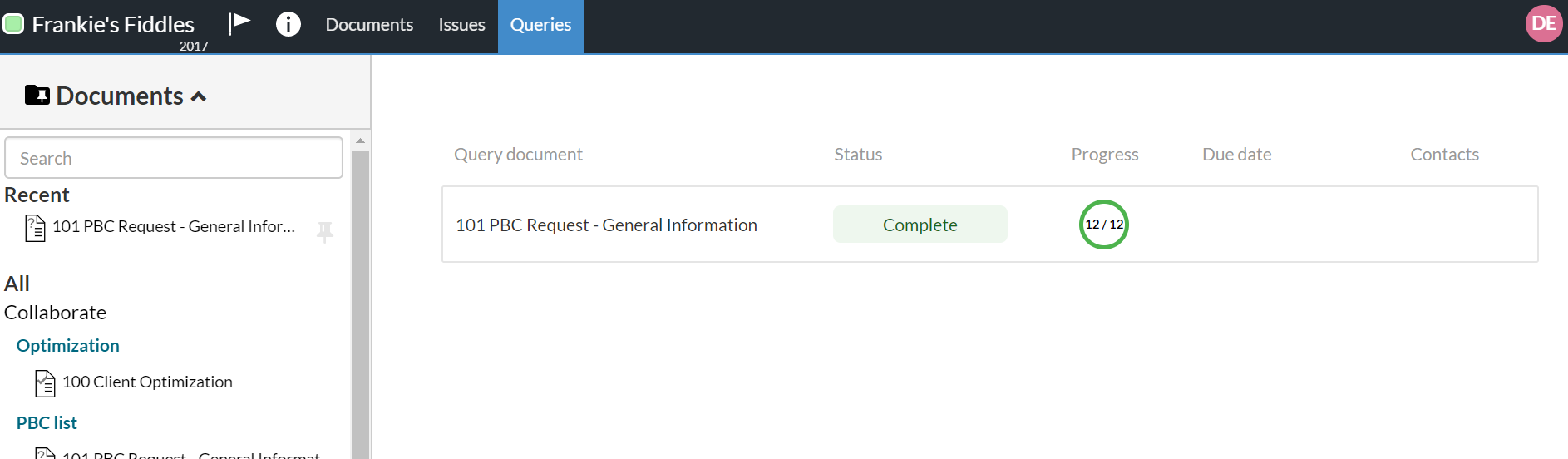Click the green status square beside Frankie's Fiddles
This screenshot has height=459, width=1568.
[x=13, y=24]
